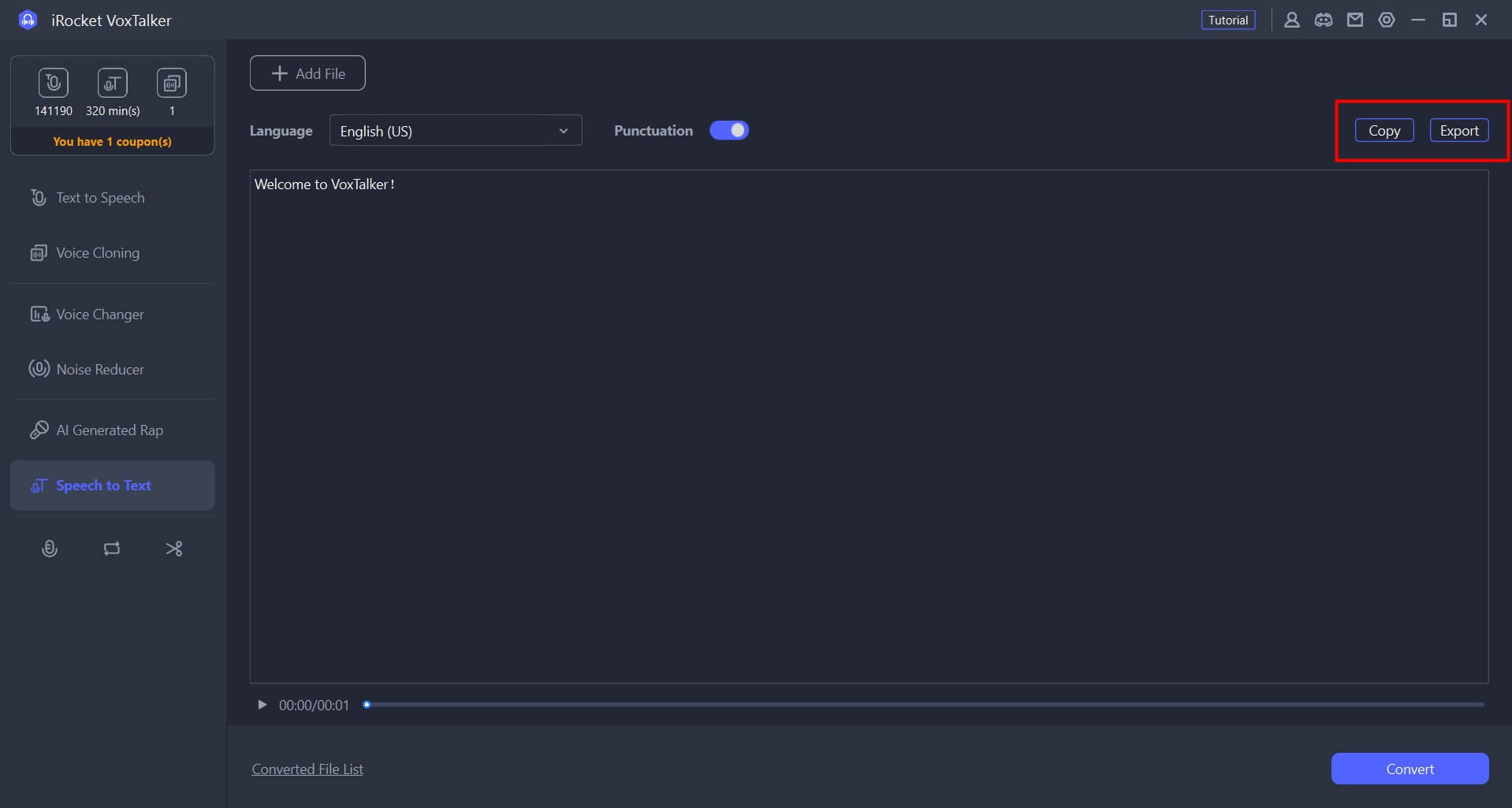Open the mail feedback icon
1512x808 pixels.
click(x=1354, y=20)
